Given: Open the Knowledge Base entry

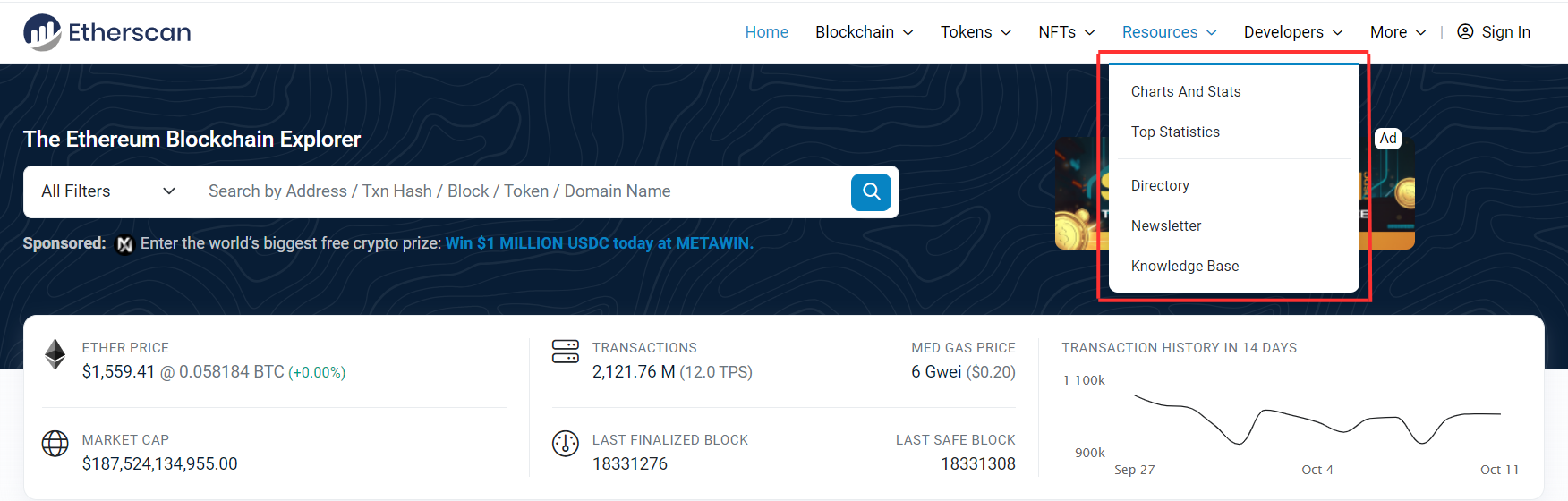Looking at the screenshot, I should pos(1185,267).
